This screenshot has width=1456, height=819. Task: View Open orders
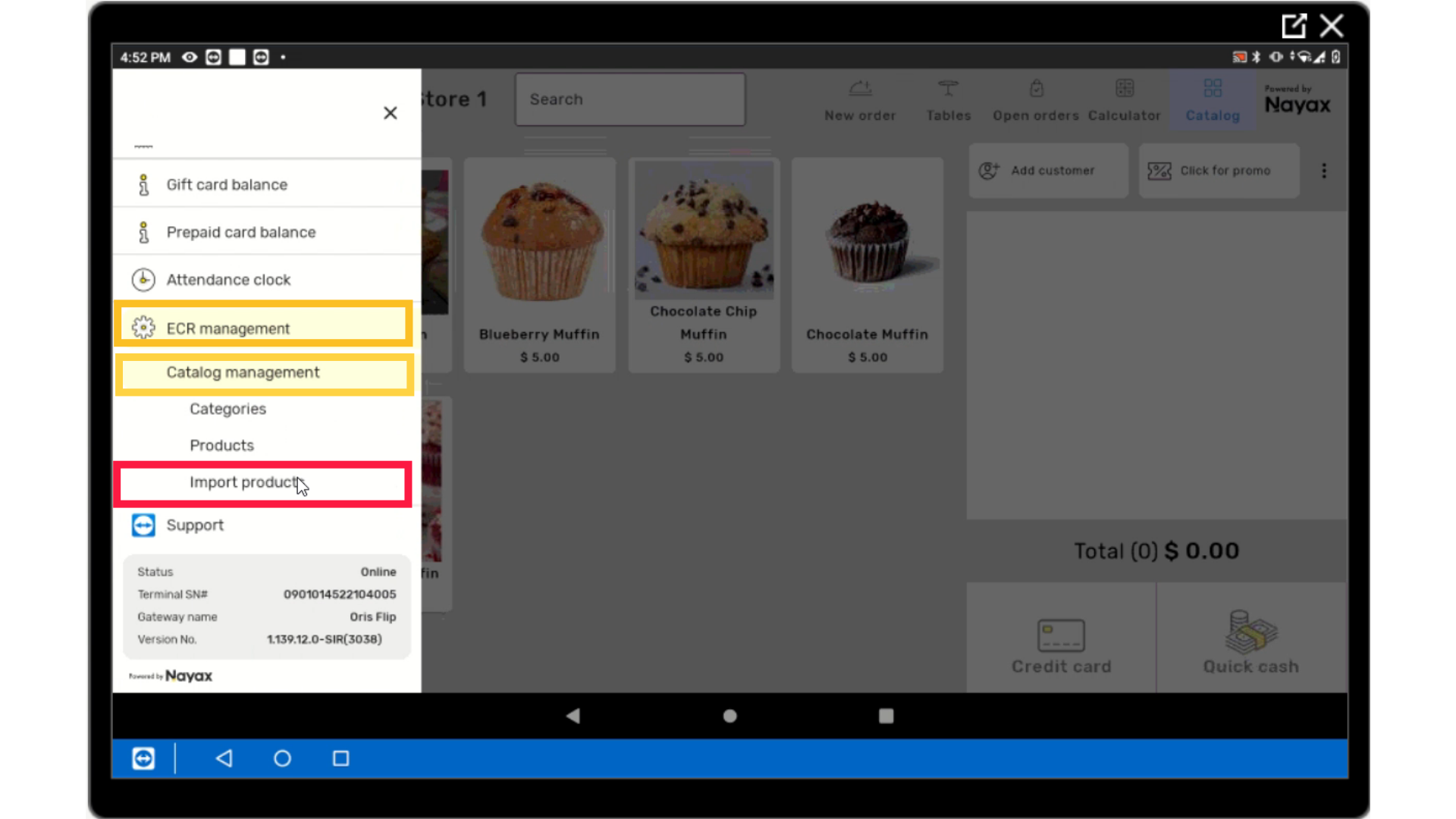1035,101
